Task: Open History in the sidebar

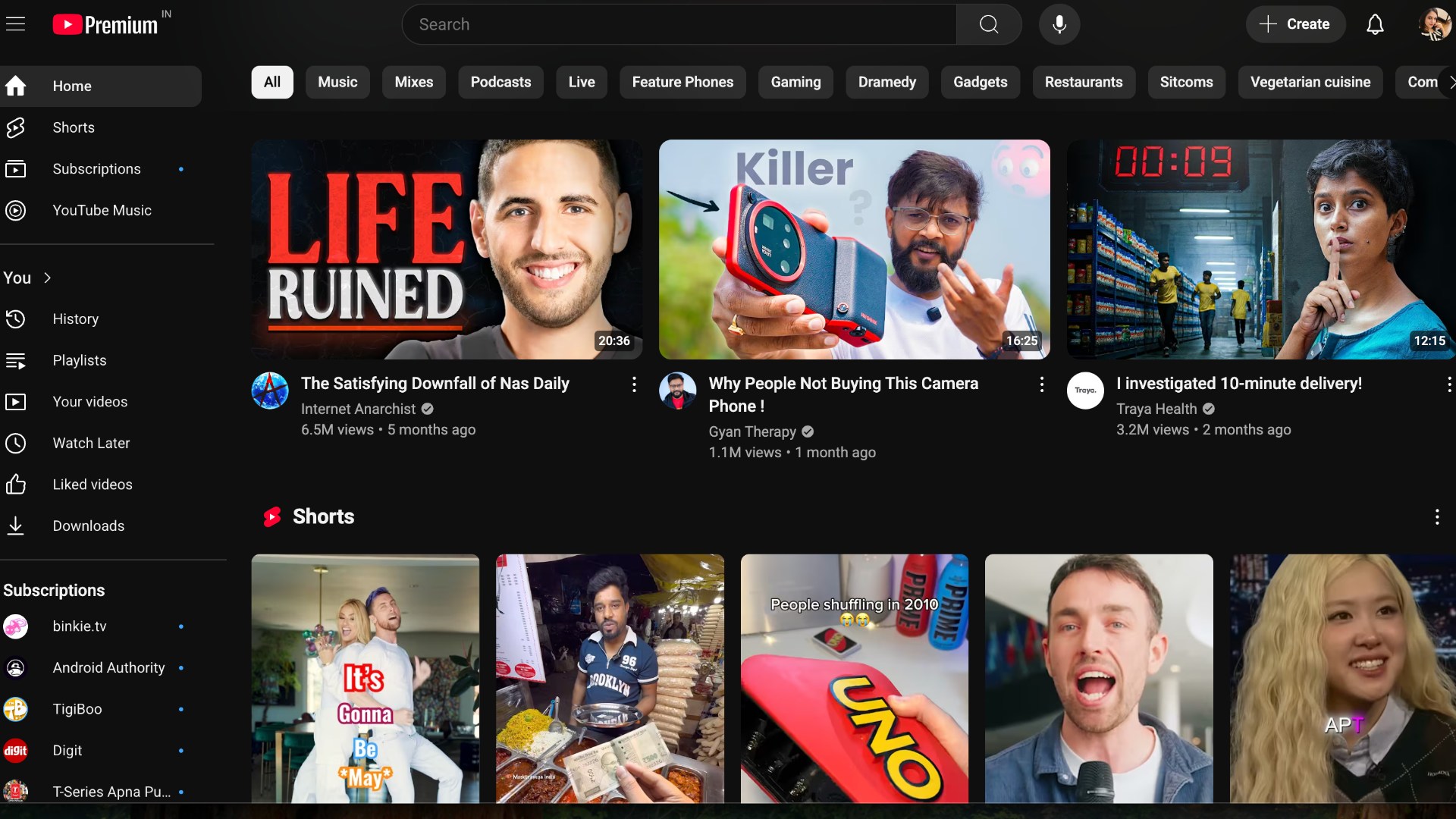Action: coord(75,319)
